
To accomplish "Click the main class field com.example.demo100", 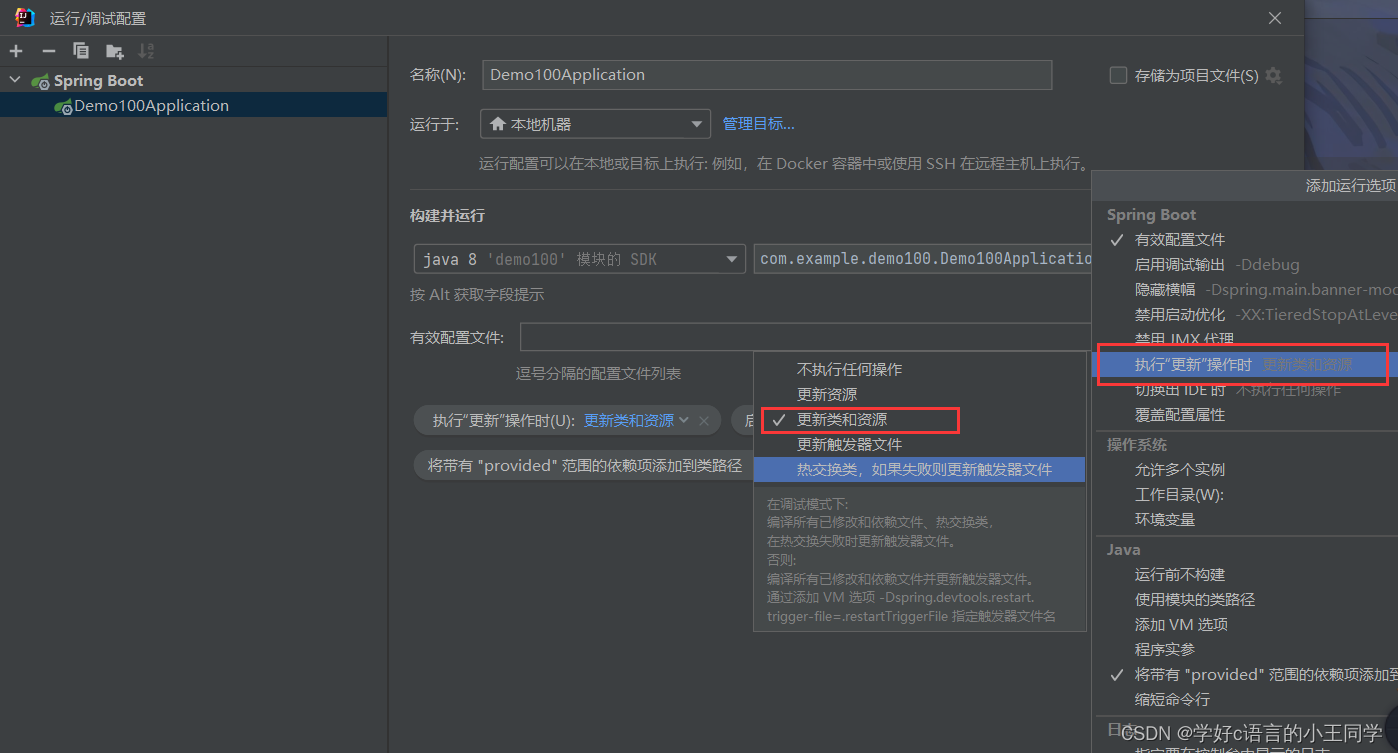I will (924, 259).
